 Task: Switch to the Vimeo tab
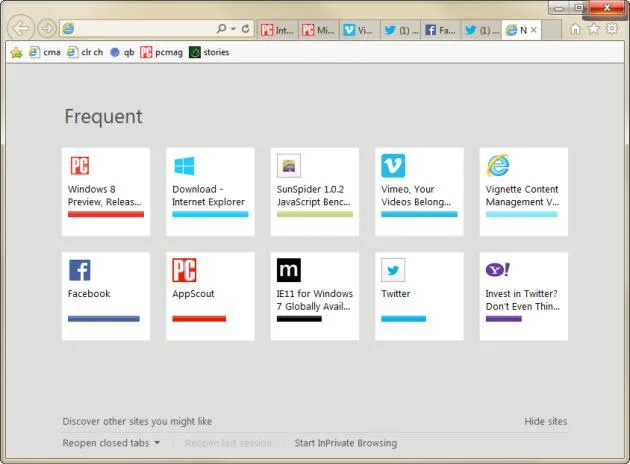359,30
